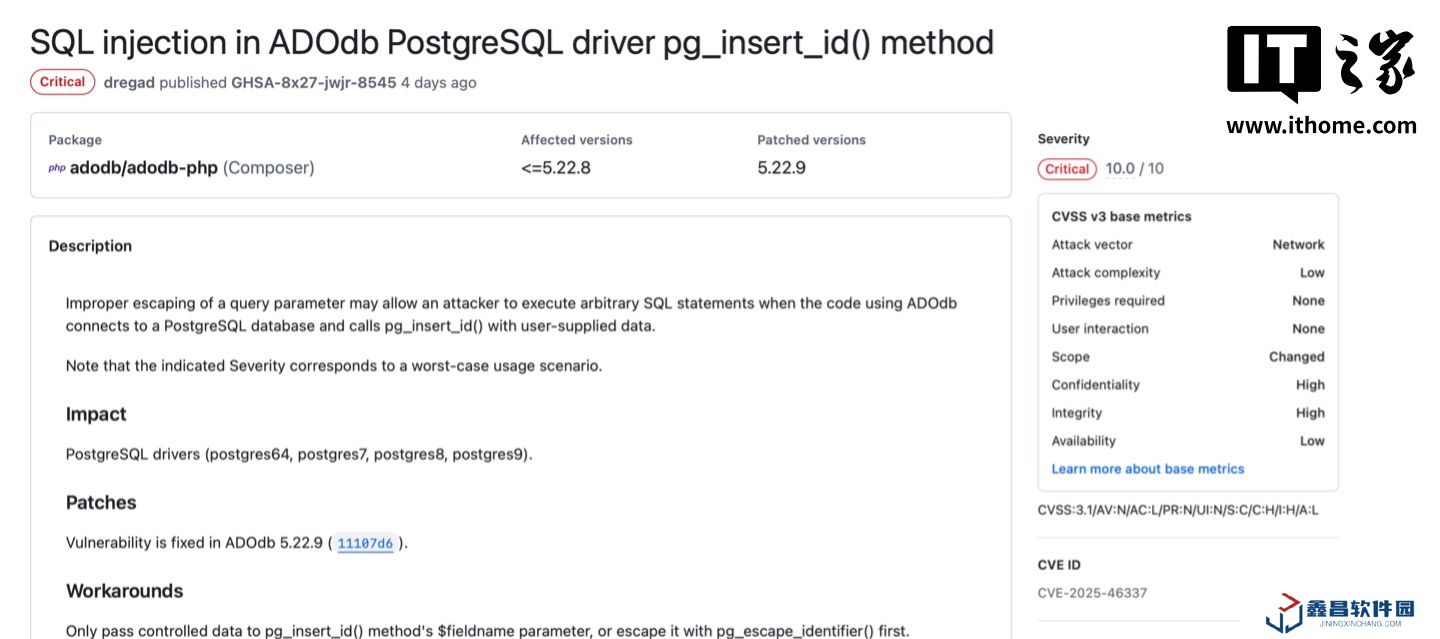
Task: Click the CVSS:3.1 vector string
Action: (1177, 511)
